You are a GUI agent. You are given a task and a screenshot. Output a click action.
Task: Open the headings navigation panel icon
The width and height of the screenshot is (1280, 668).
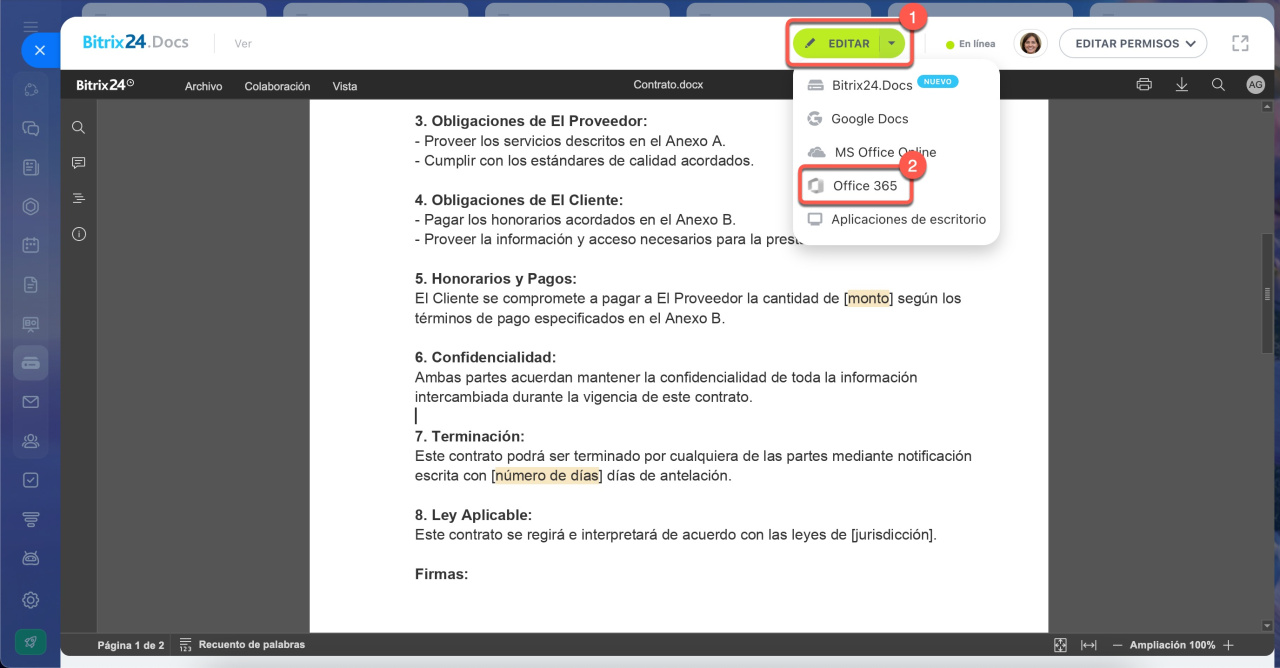click(79, 198)
